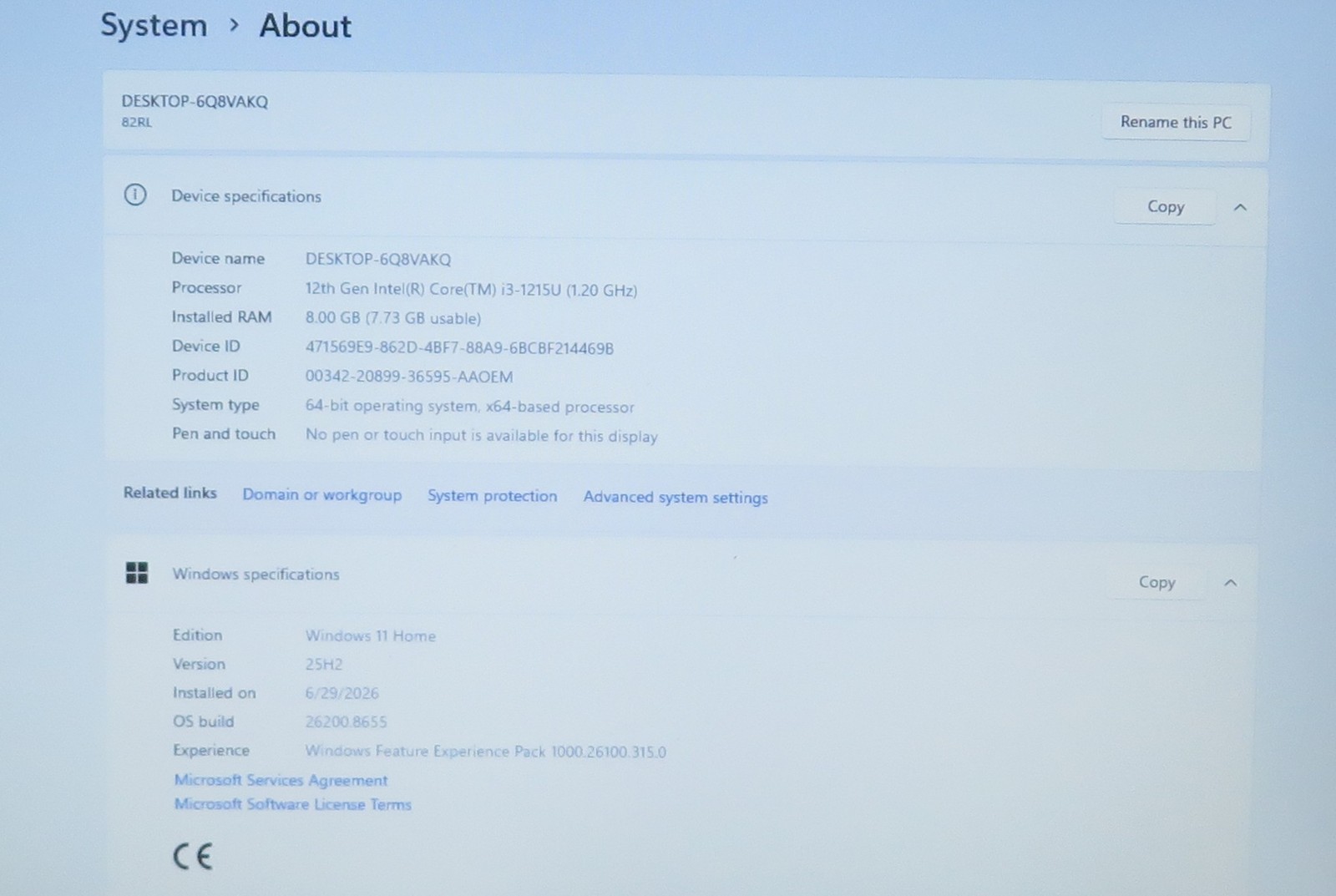Click the Related links label
1336x896 pixels.
click(170, 493)
